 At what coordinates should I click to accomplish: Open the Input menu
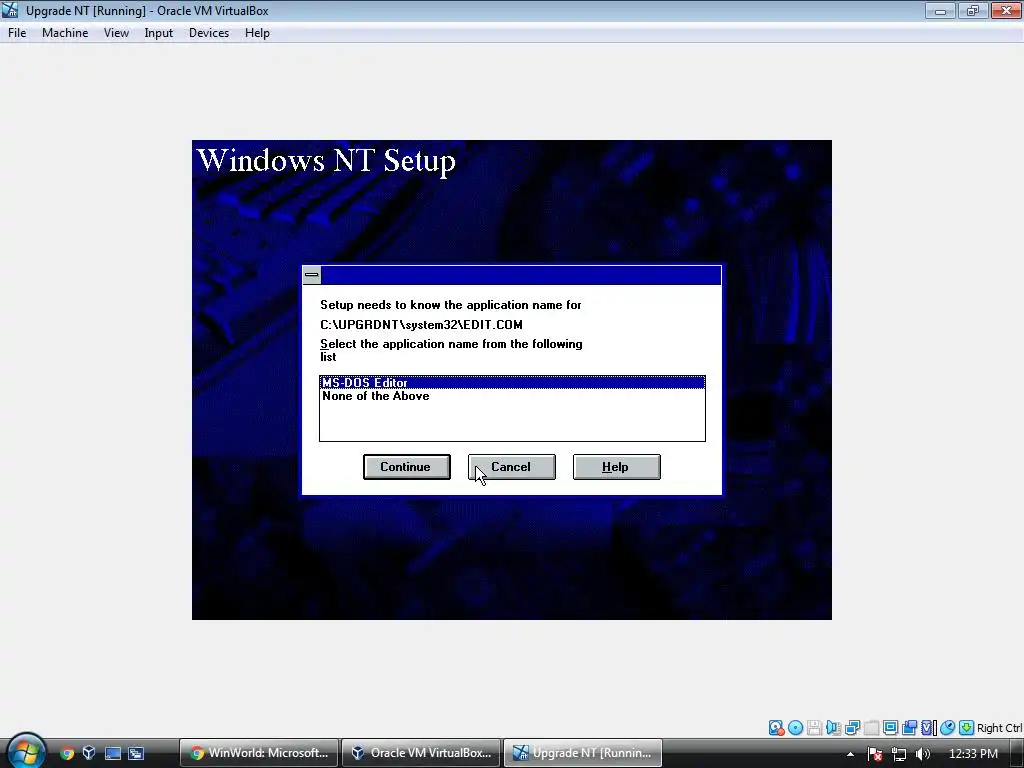click(159, 33)
